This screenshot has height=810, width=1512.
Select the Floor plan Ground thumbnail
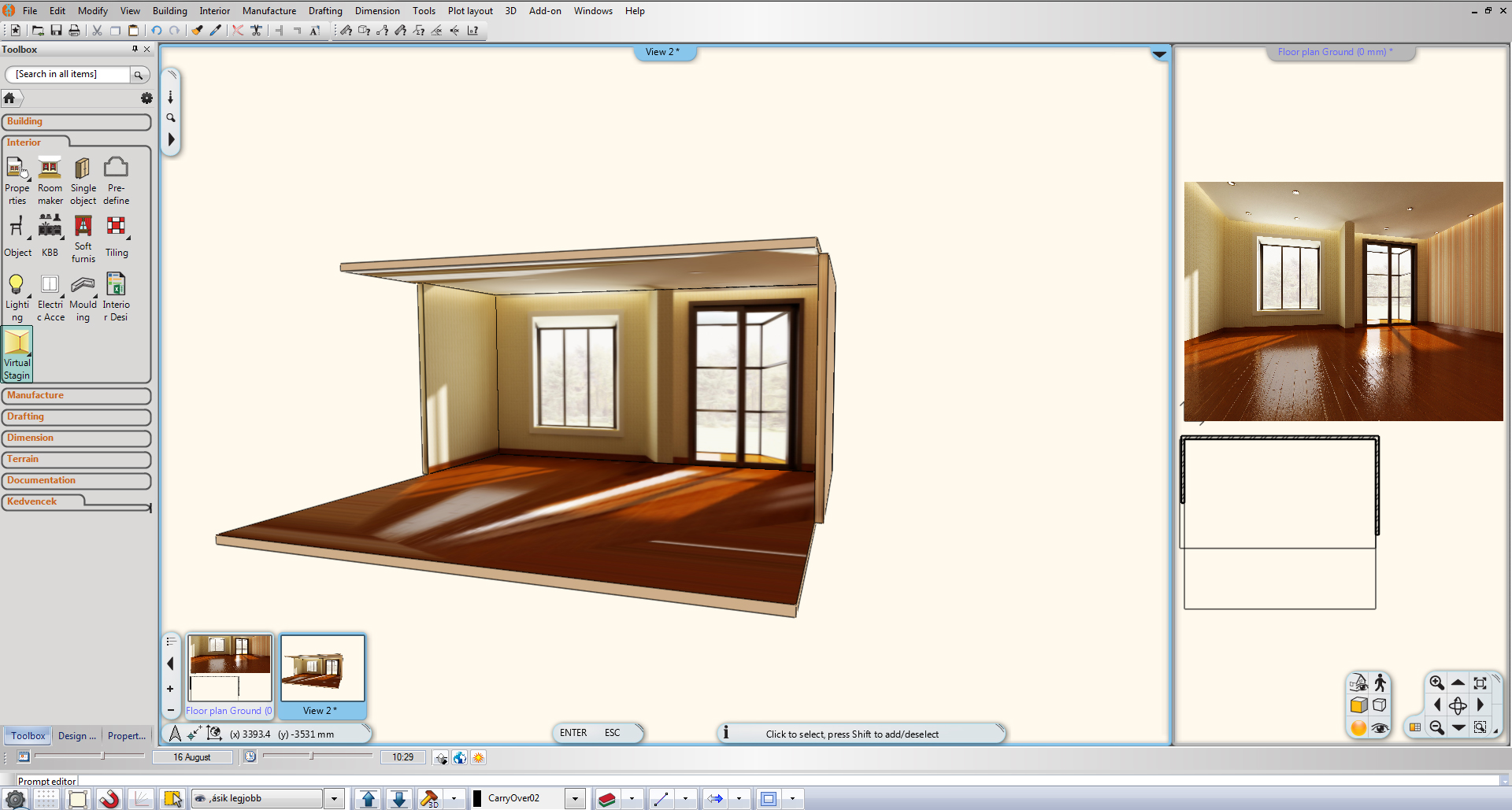pyautogui.click(x=229, y=668)
